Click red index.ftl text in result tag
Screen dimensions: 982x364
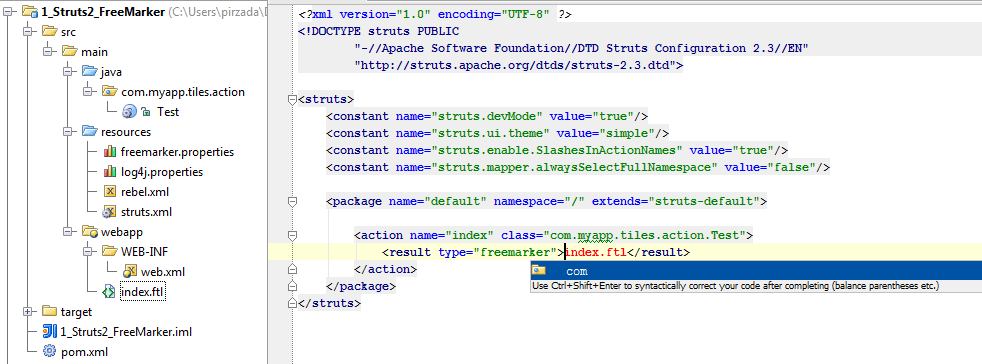pyautogui.click(x=596, y=252)
